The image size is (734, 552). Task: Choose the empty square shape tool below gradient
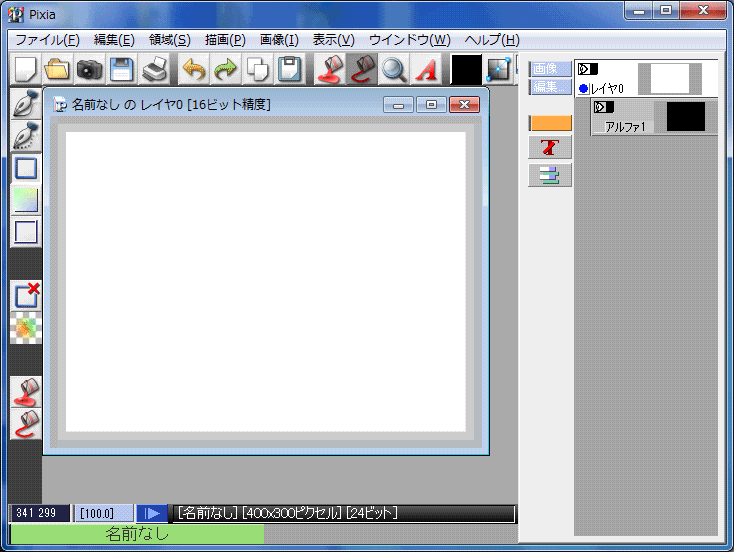point(26,232)
